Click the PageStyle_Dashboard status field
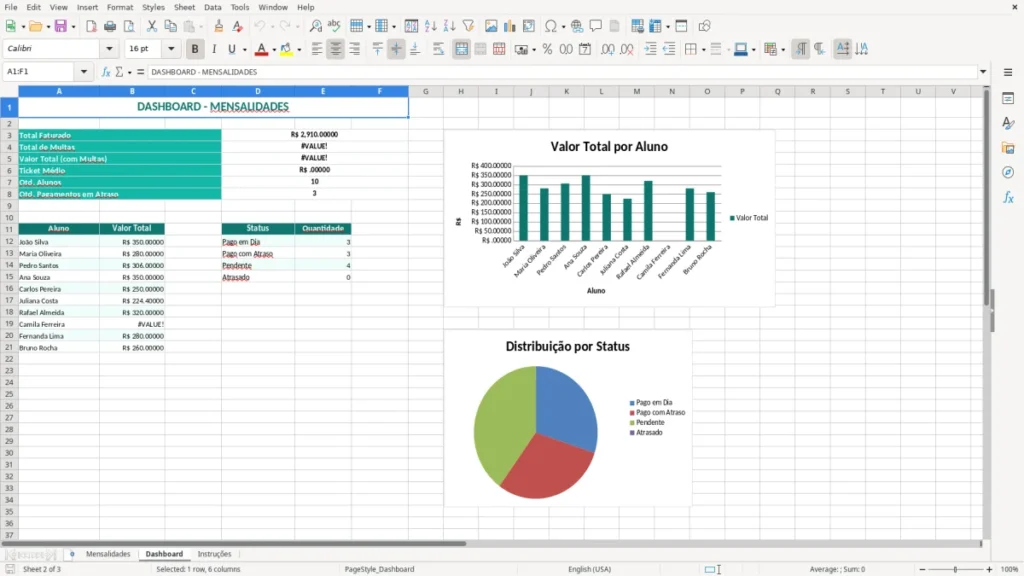1024x576 pixels. tap(379, 569)
